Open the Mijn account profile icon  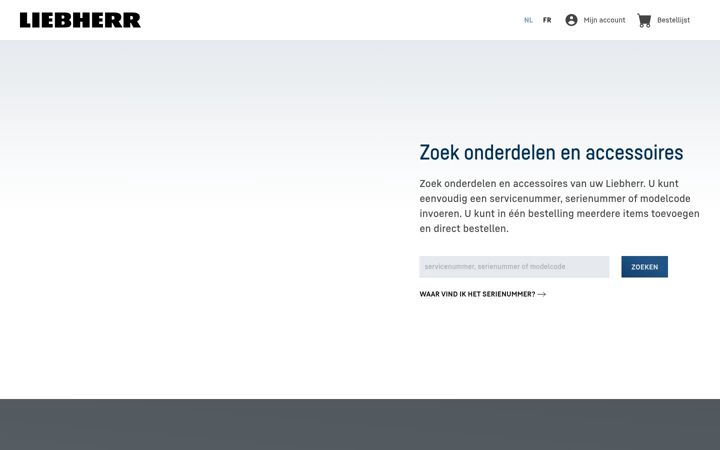coord(571,20)
